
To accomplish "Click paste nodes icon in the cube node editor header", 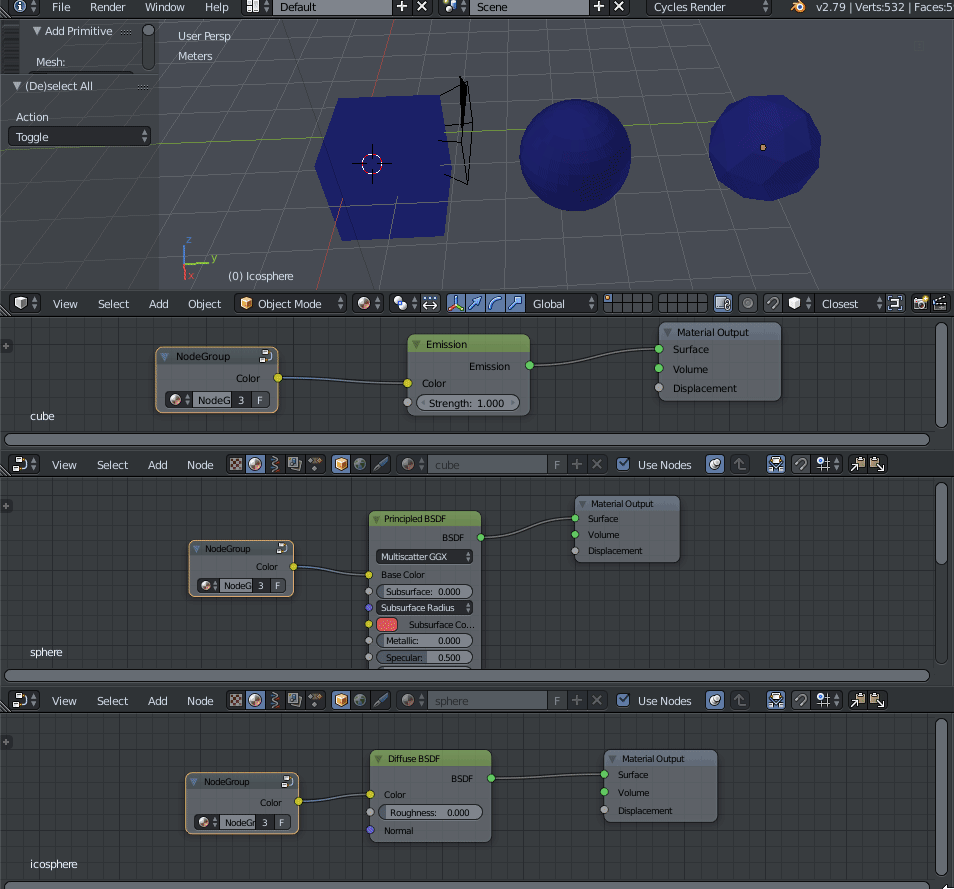I will point(877,464).
